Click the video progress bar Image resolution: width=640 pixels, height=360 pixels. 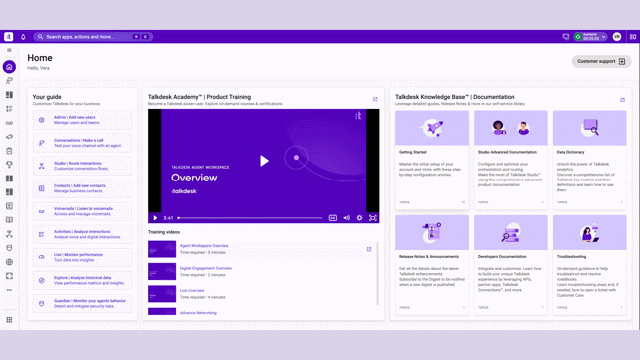click(x=250, y=218)
